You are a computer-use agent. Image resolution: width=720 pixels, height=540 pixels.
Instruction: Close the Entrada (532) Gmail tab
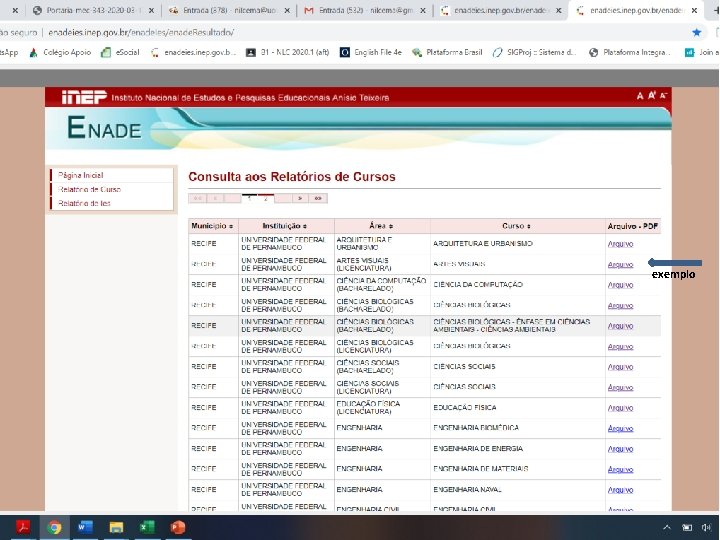[422, 10]
